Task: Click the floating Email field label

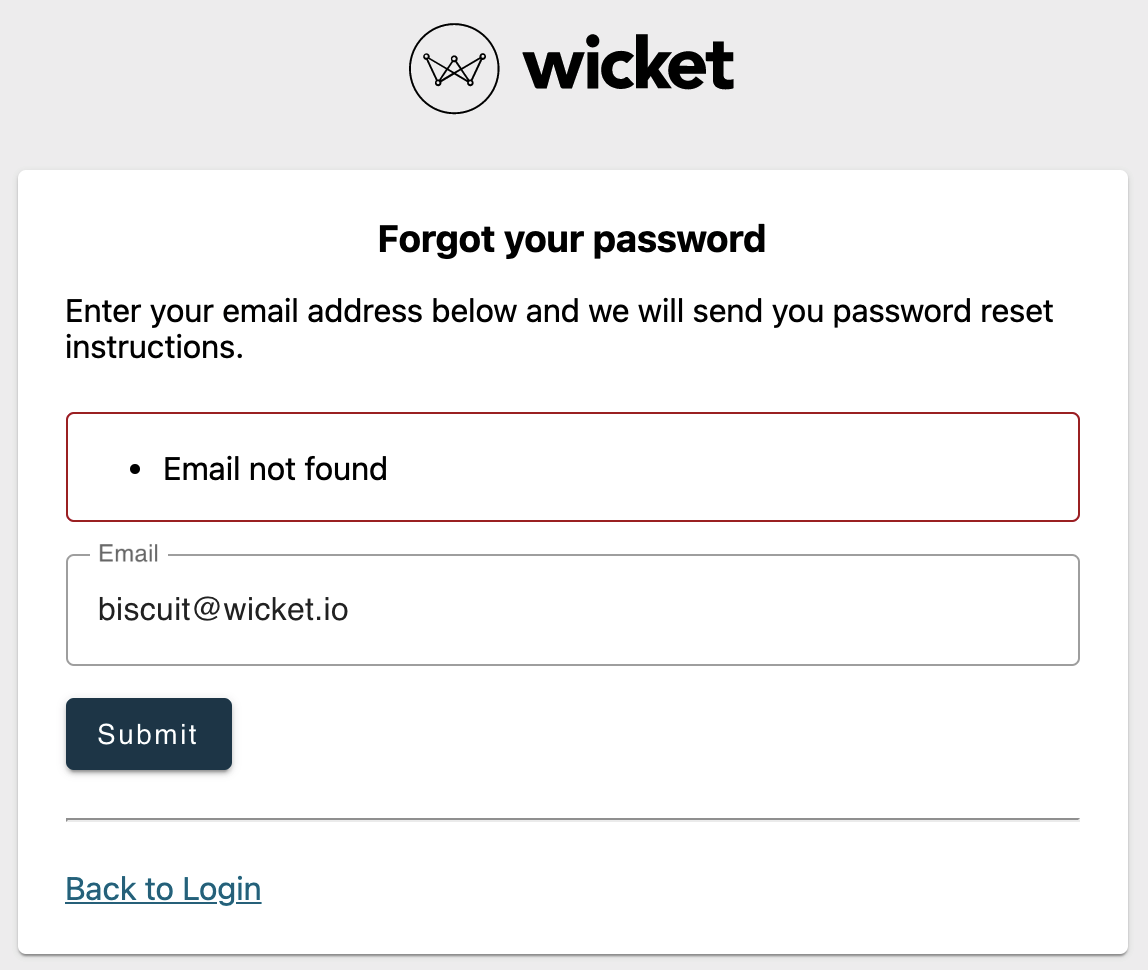Action: pyautogui.click(x=128, y=553)
